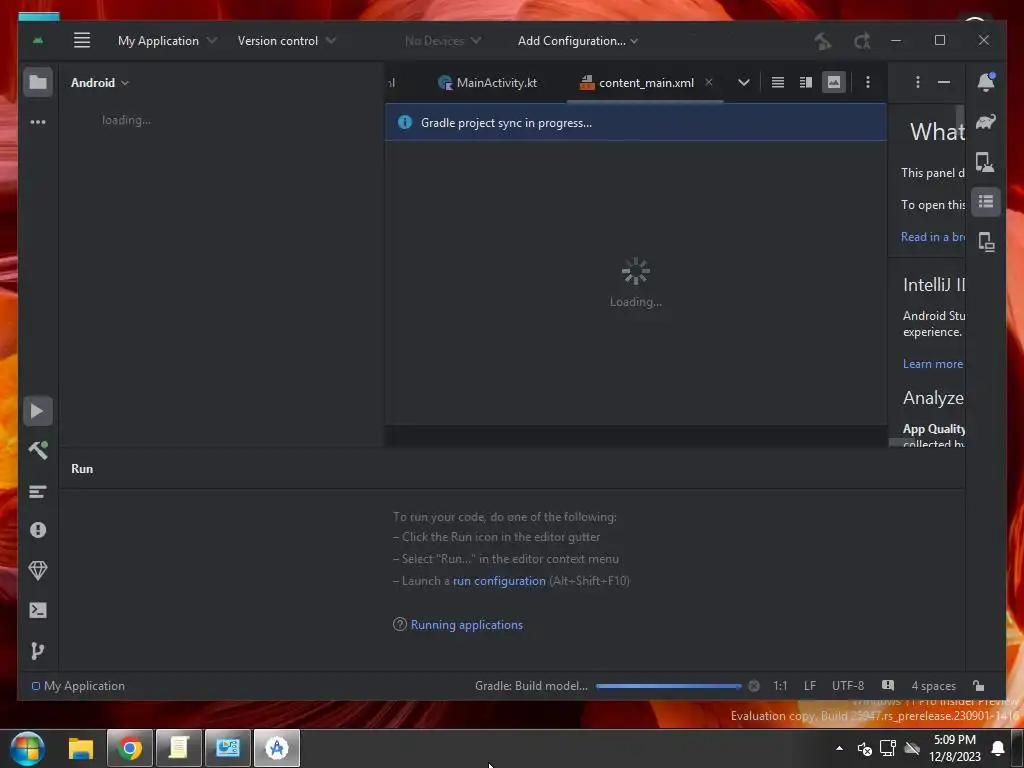Open the main hamburger menu
Viewport: 1024px width, 768px height.
[x=82, y=40]
